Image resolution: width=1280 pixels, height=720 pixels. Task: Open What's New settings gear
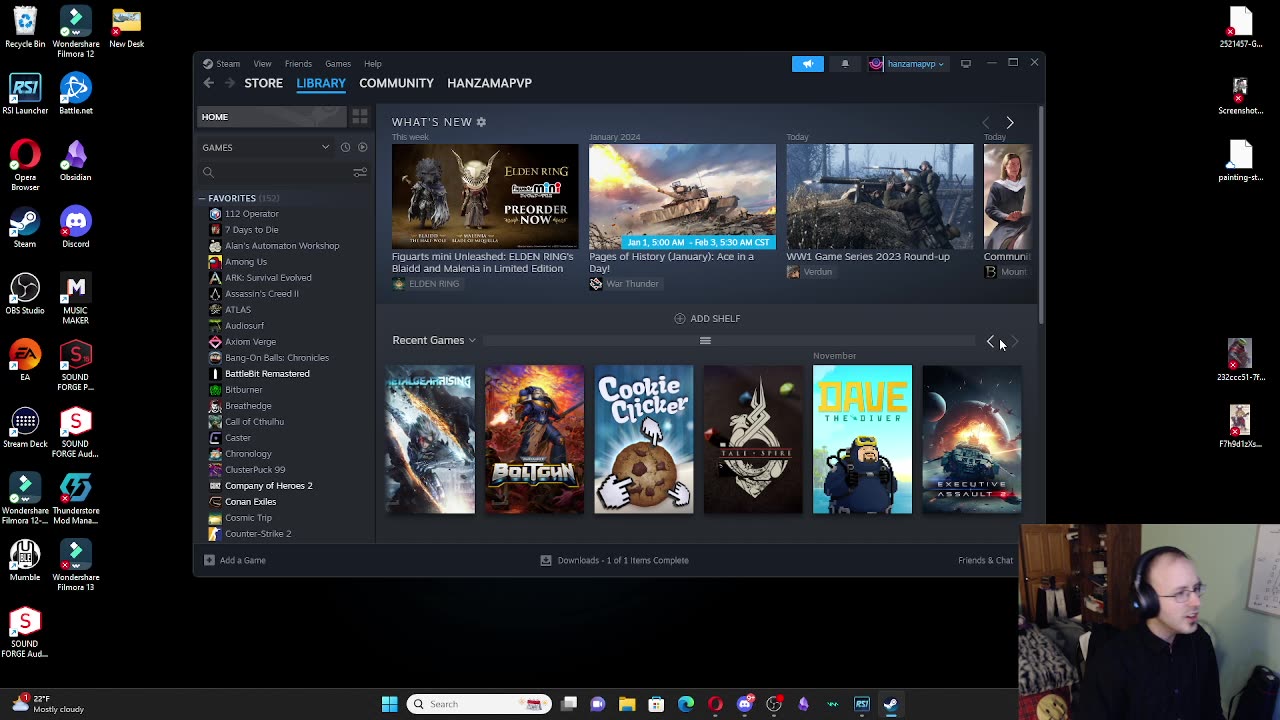pos(481,122)
